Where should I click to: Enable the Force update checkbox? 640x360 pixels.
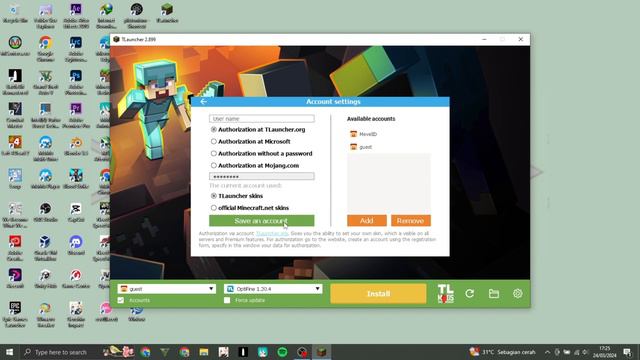227,300
